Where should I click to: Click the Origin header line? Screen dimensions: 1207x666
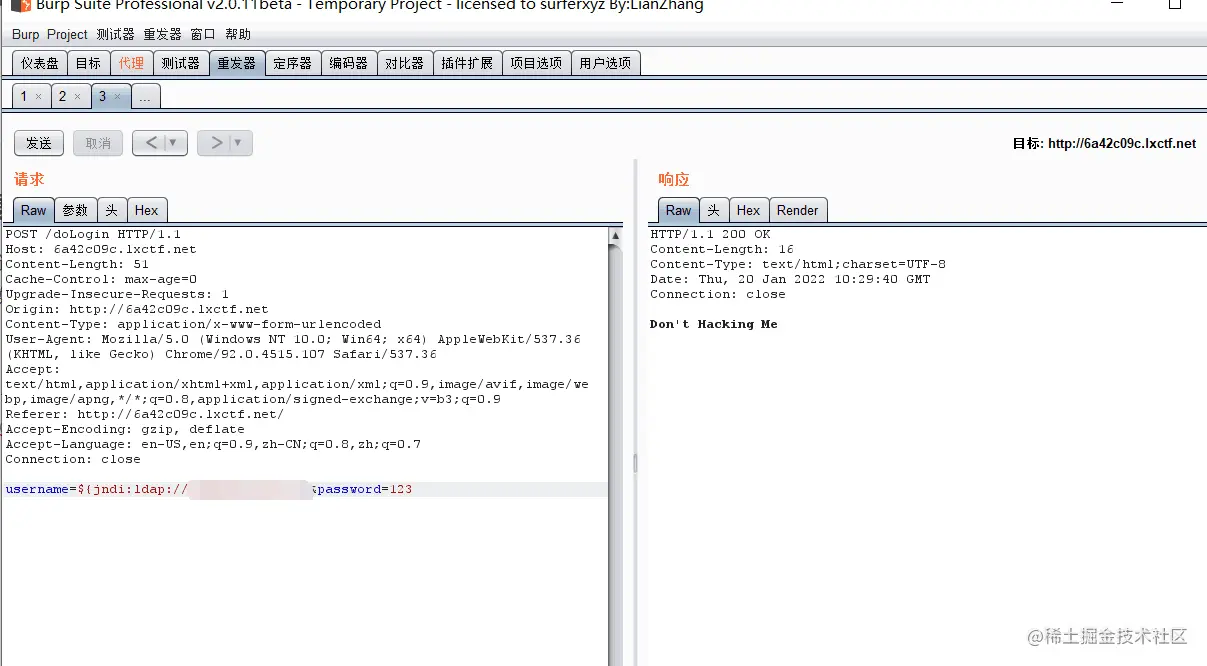click(137, 309)
